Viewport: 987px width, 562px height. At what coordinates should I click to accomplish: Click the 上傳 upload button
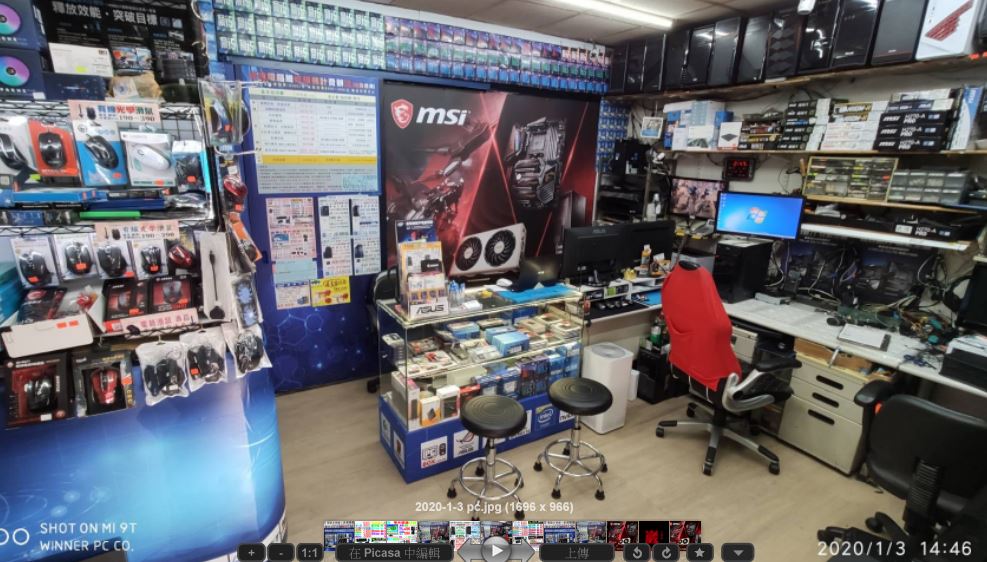(x=577, y=553)
